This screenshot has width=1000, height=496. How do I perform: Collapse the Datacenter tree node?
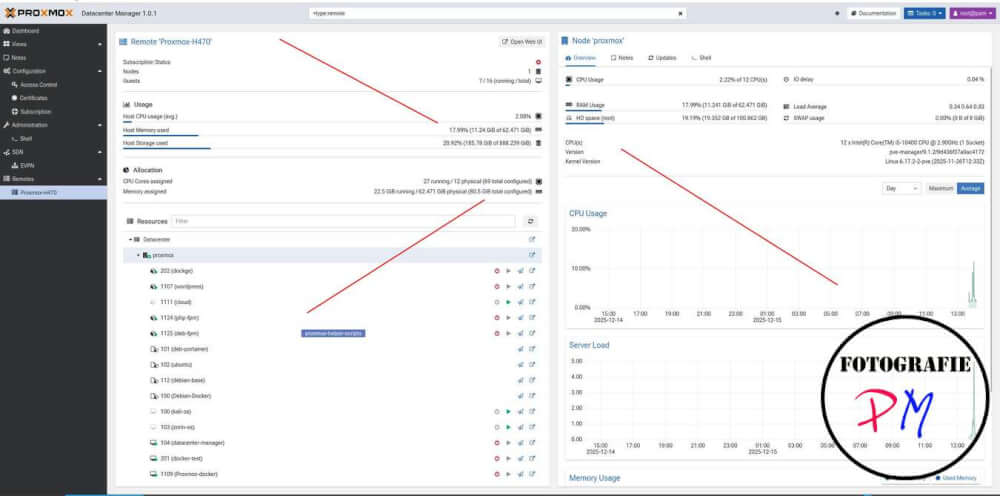coord(130,240)
